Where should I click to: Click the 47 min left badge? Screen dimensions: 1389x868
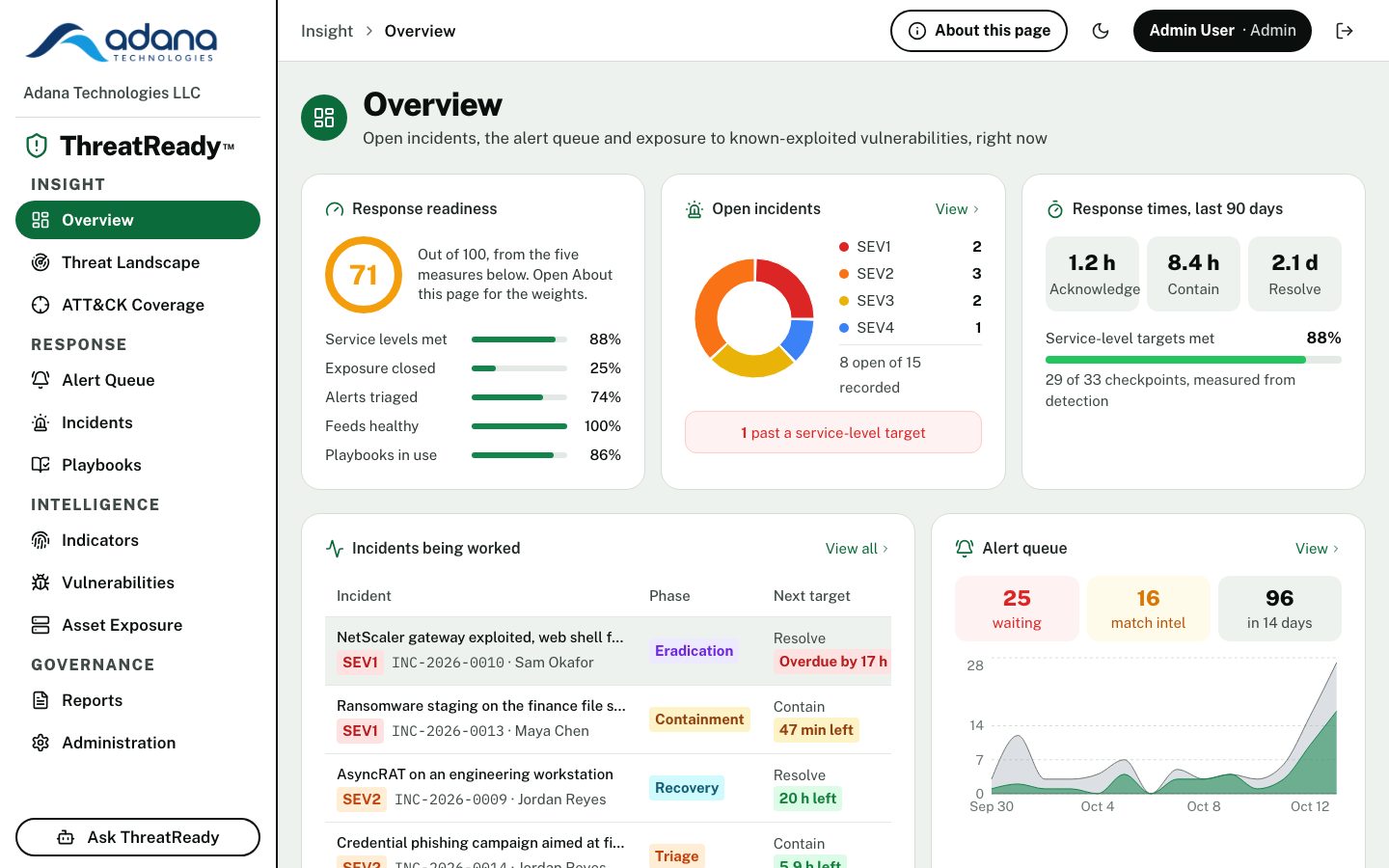pyautogui.click(x=816, y=730)
